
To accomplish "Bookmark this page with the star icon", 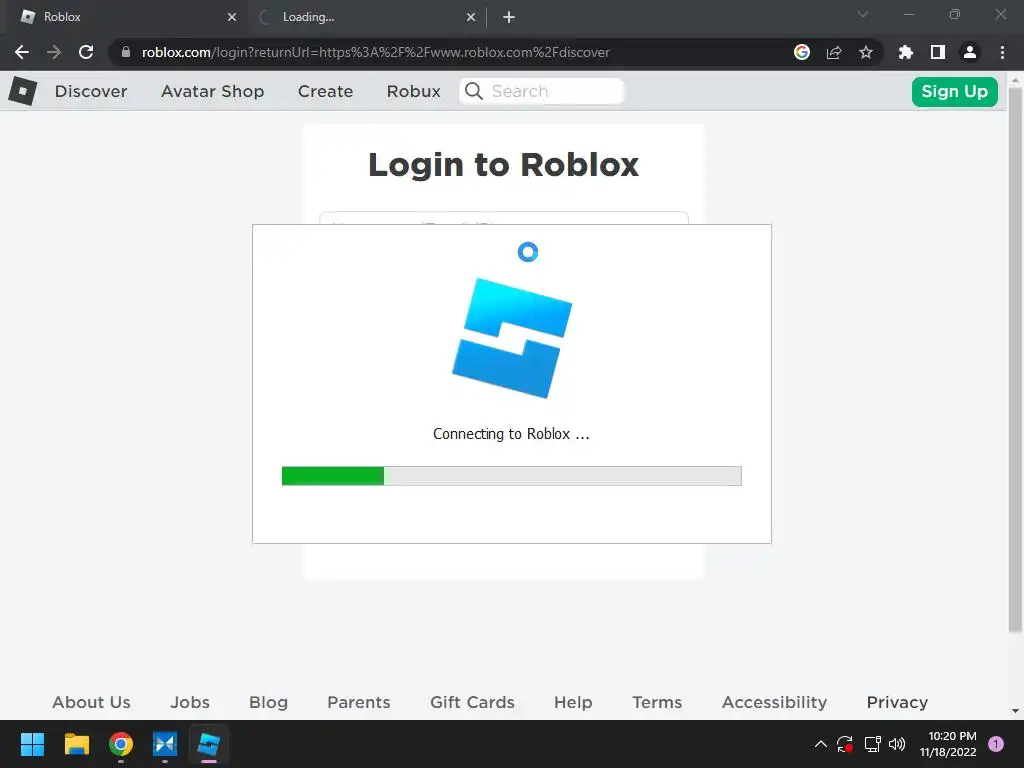I will click(x=866, y=52).
